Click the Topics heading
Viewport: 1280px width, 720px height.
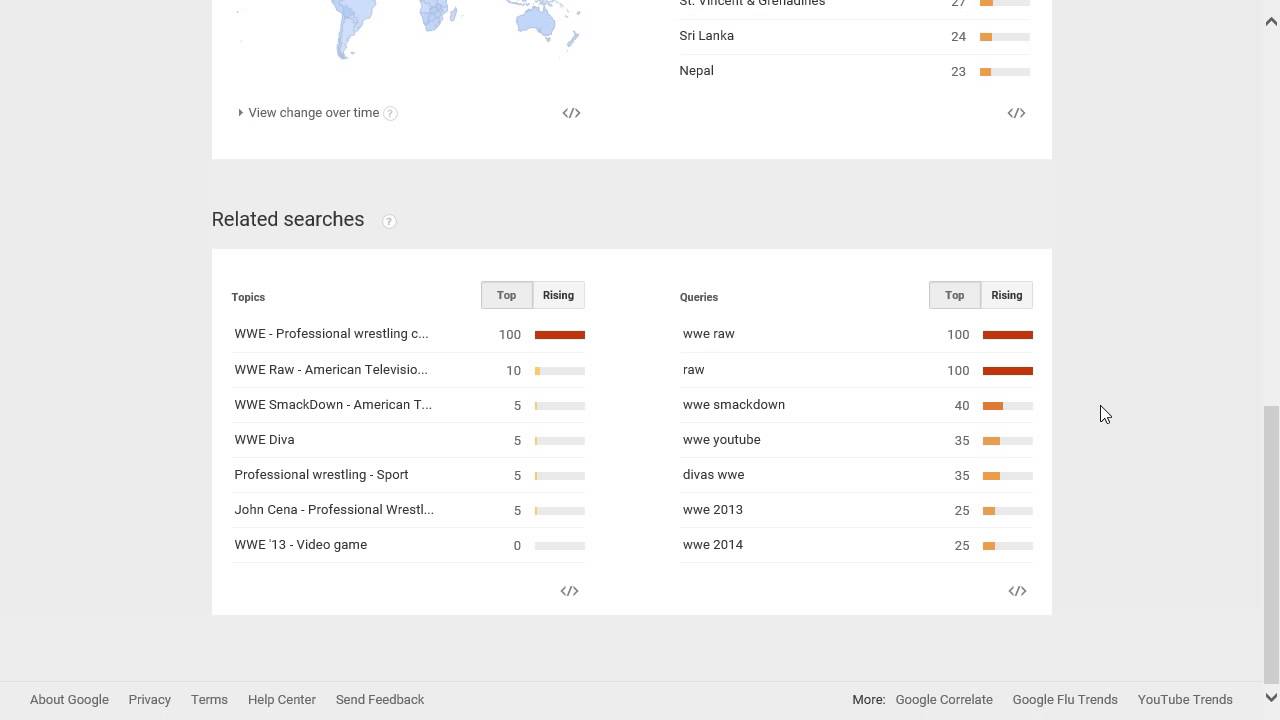[x=248, y=297]
